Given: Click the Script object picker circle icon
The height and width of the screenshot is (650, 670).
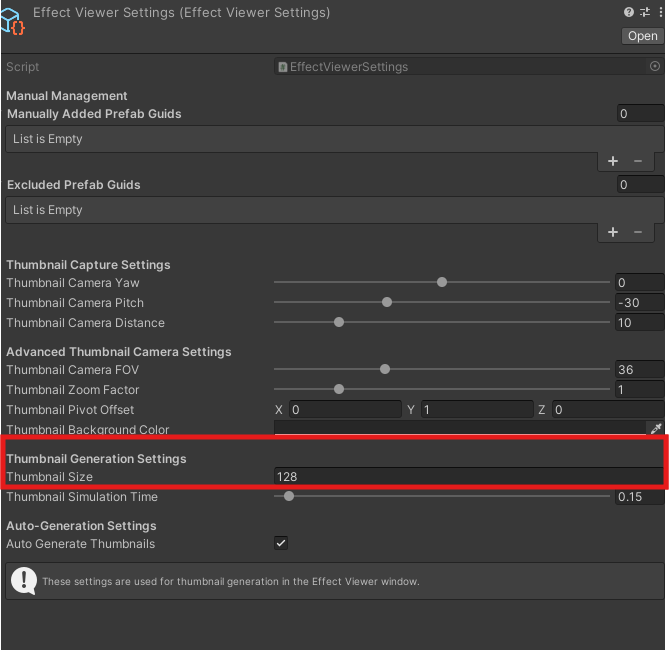Looking at the screenshot, I should pos(655,67).
